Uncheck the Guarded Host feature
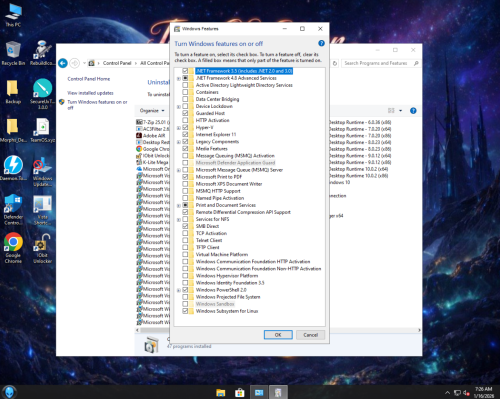Image resolution: width=500 pixels, height=399 pixels. click(185, 113)
